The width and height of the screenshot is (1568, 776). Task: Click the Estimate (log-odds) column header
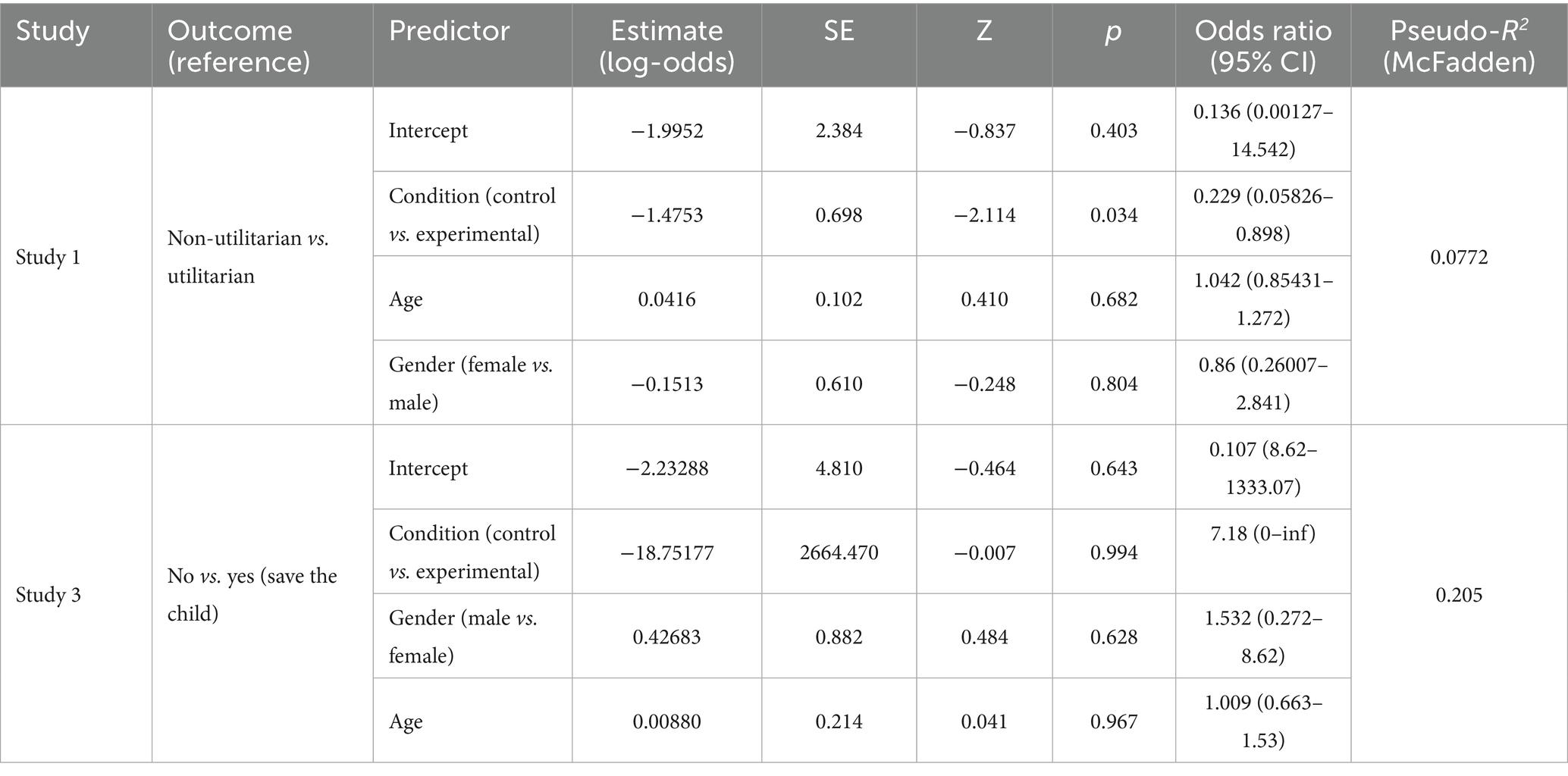tap(666, 45)
